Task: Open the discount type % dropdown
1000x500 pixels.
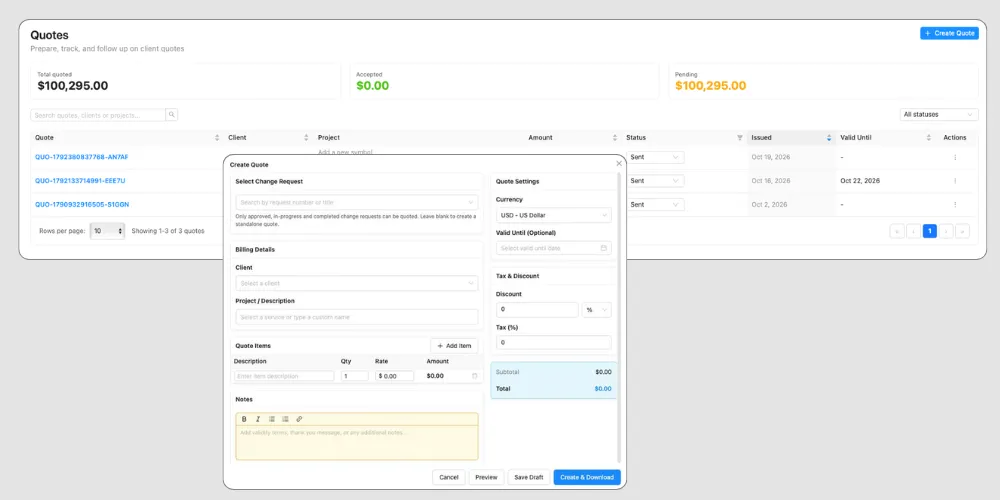Action: pos(596,309)
